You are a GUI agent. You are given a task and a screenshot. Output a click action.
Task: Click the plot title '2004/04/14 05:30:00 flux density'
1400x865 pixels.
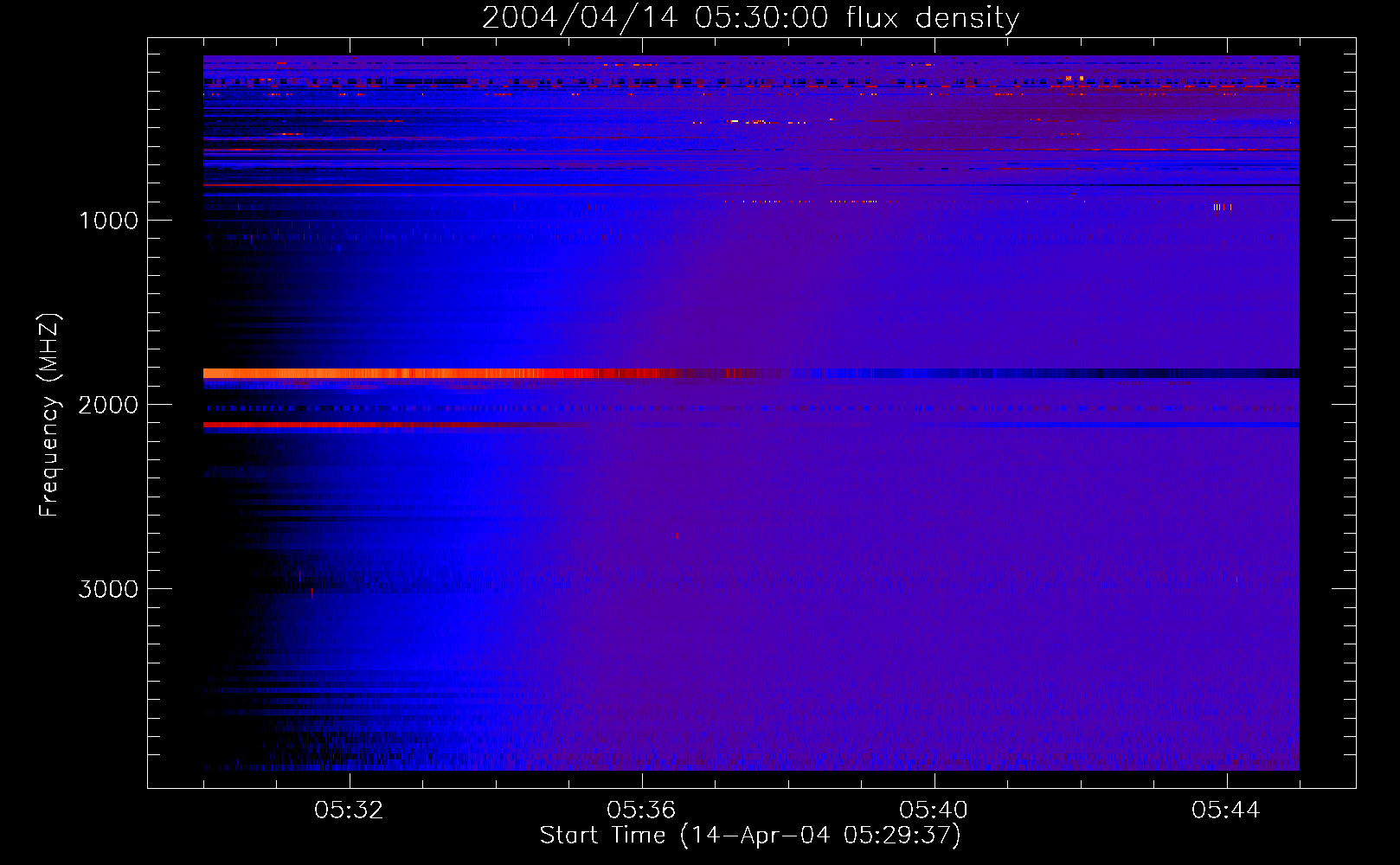click(750, 17)
